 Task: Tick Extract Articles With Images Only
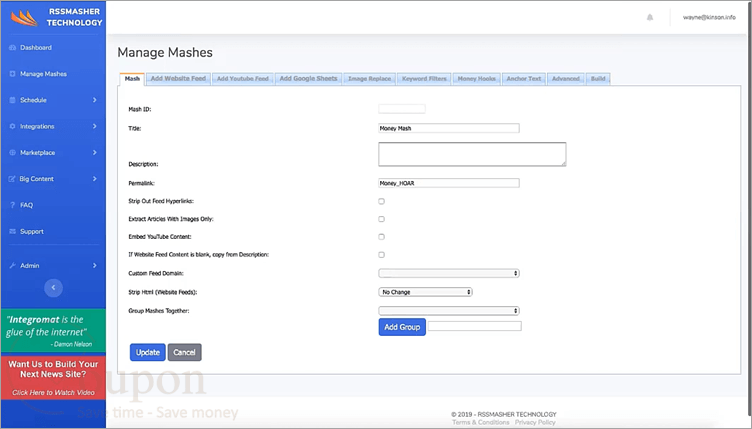click(x=381, y=219)
